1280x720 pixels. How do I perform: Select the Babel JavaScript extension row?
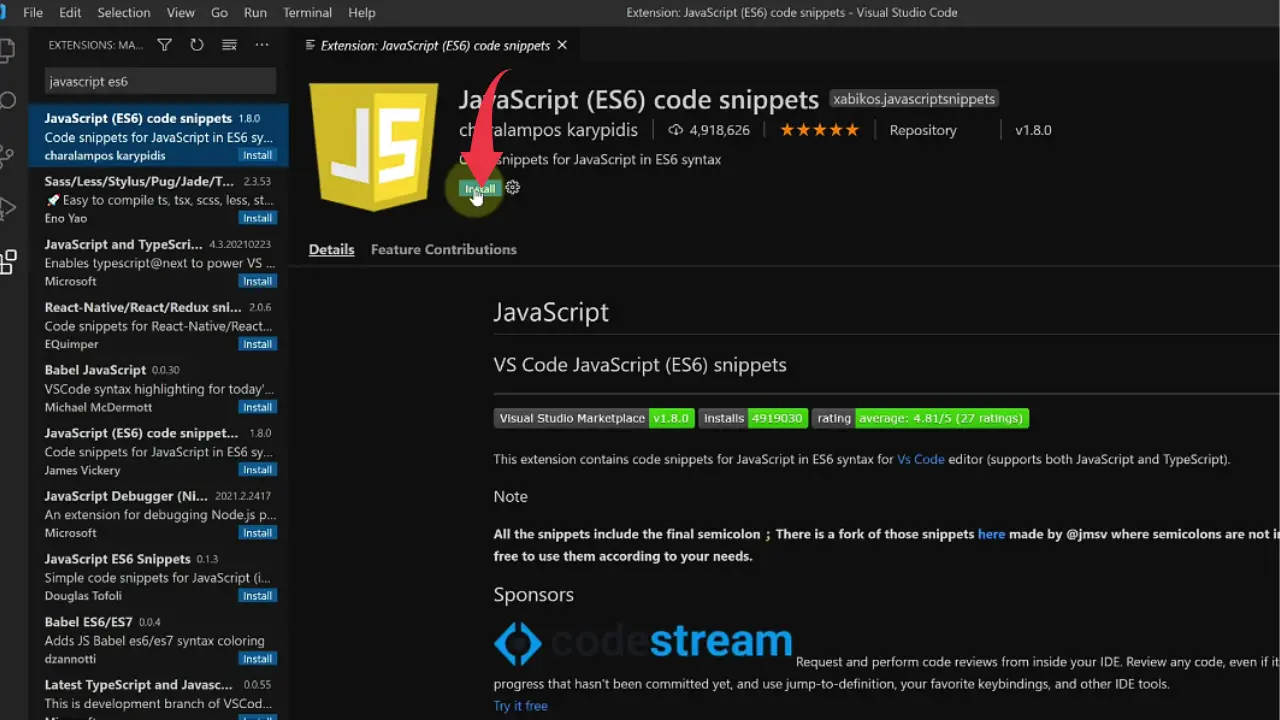(159, 388)
